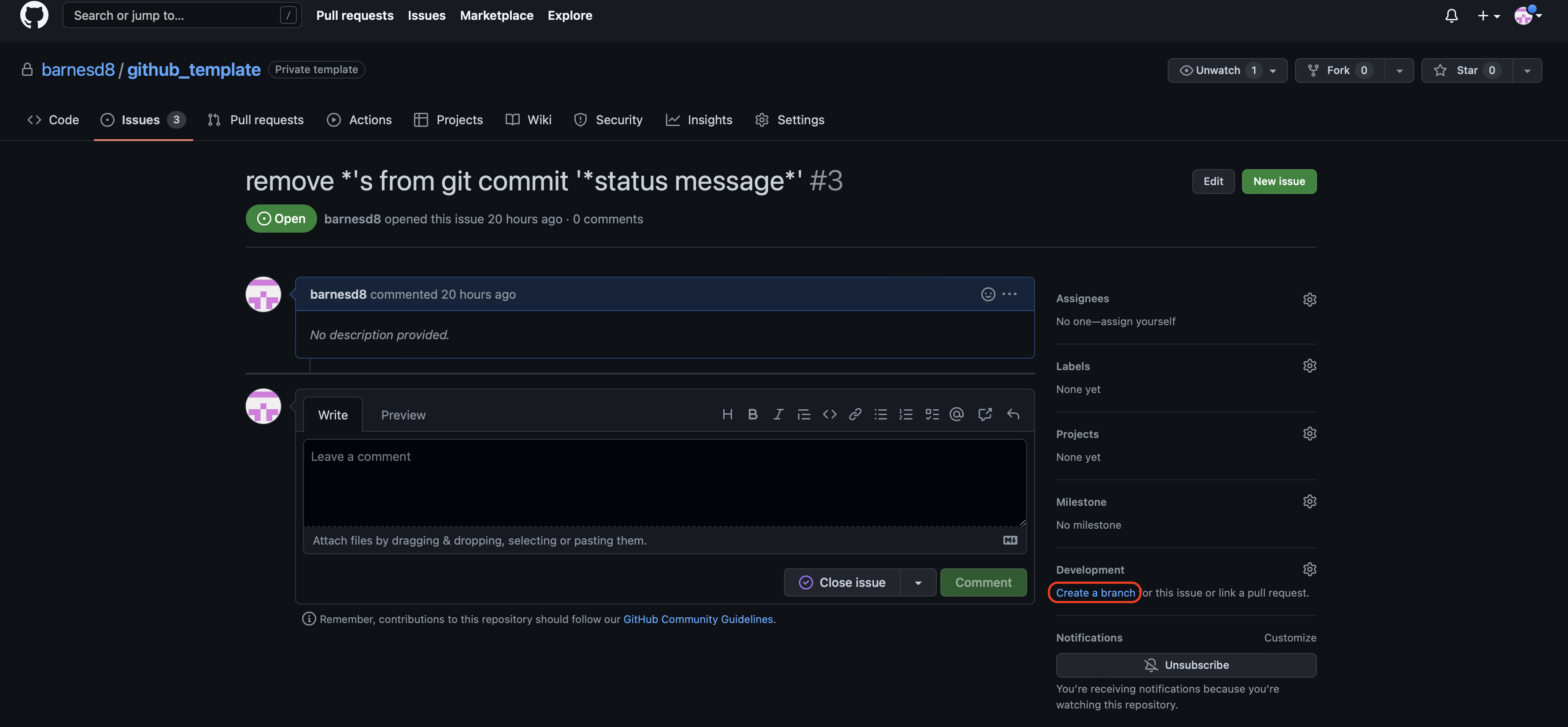Insert heading with the H toolbar icon

tap(727, 415)
